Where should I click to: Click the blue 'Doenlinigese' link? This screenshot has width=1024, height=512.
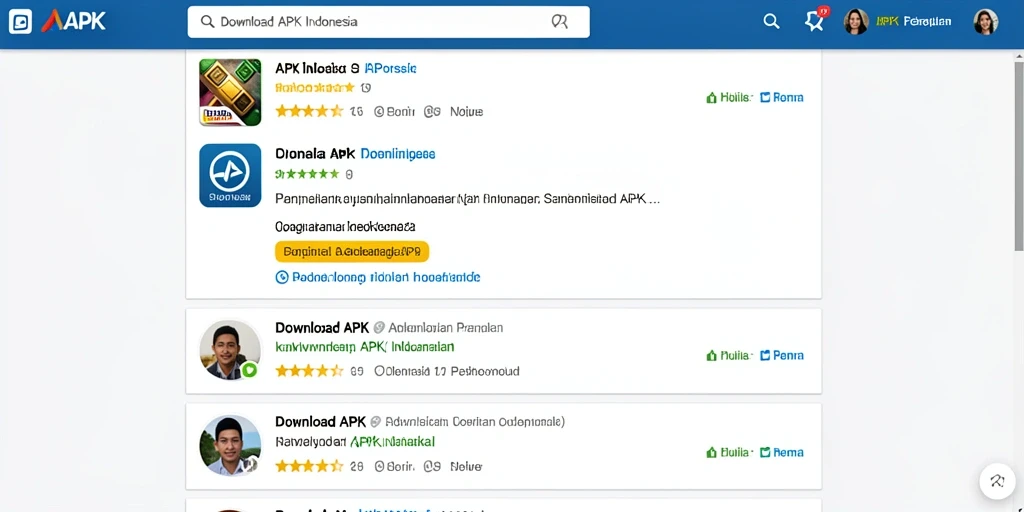(x=398, y=154)
